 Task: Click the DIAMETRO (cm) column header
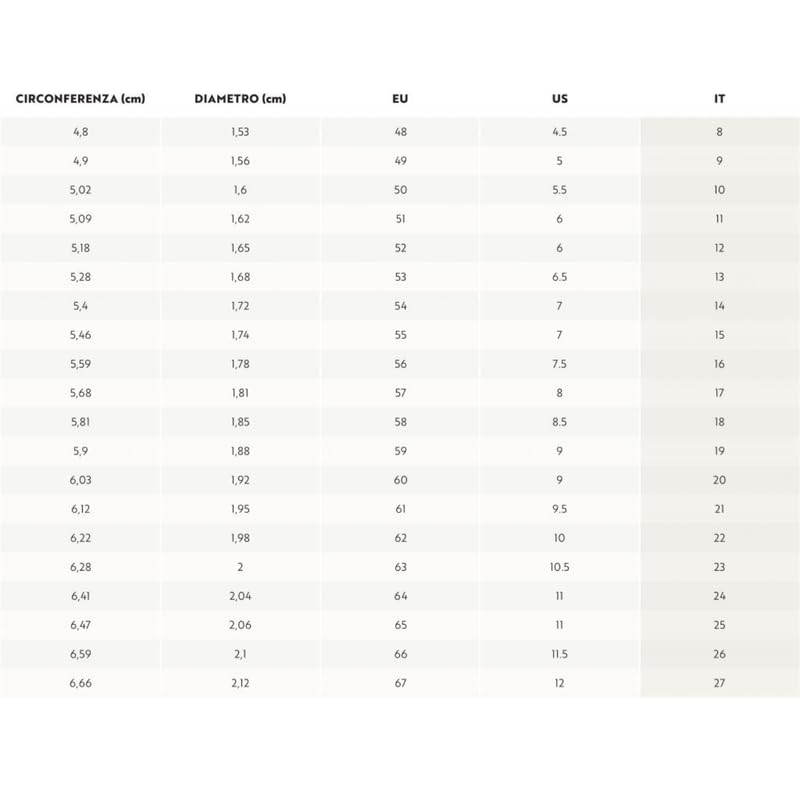[240, 99]
